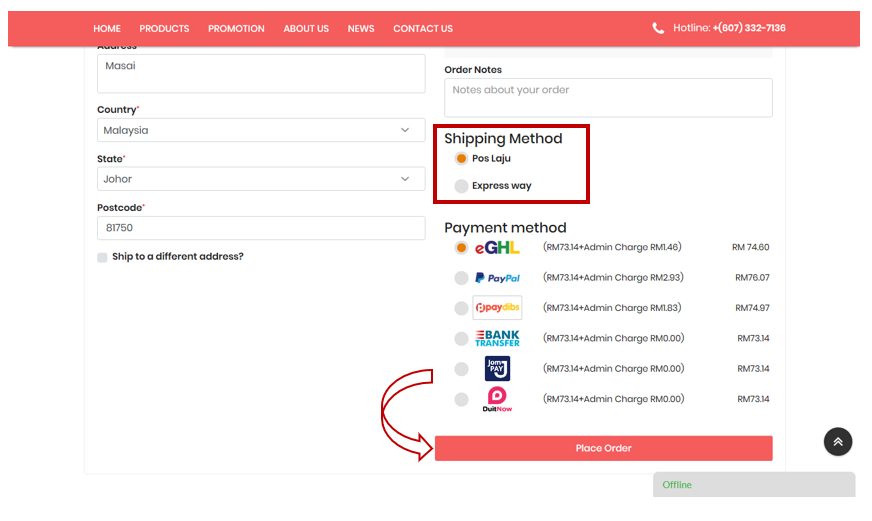This screenshot has width=872, height=521.
Task: Click the paydibs logo
Action: (x=497, y=308)
